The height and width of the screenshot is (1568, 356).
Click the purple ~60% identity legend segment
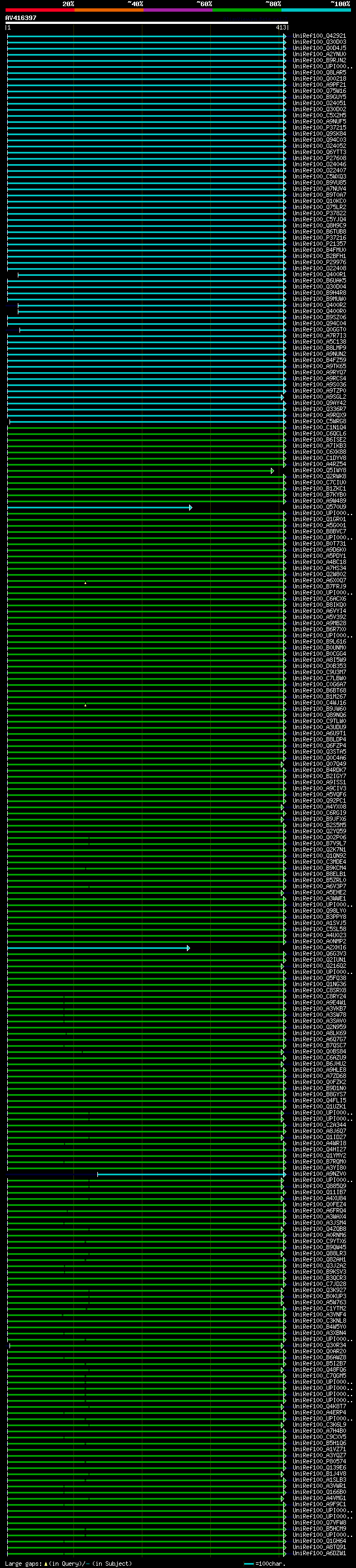click(x=179, y=10)
